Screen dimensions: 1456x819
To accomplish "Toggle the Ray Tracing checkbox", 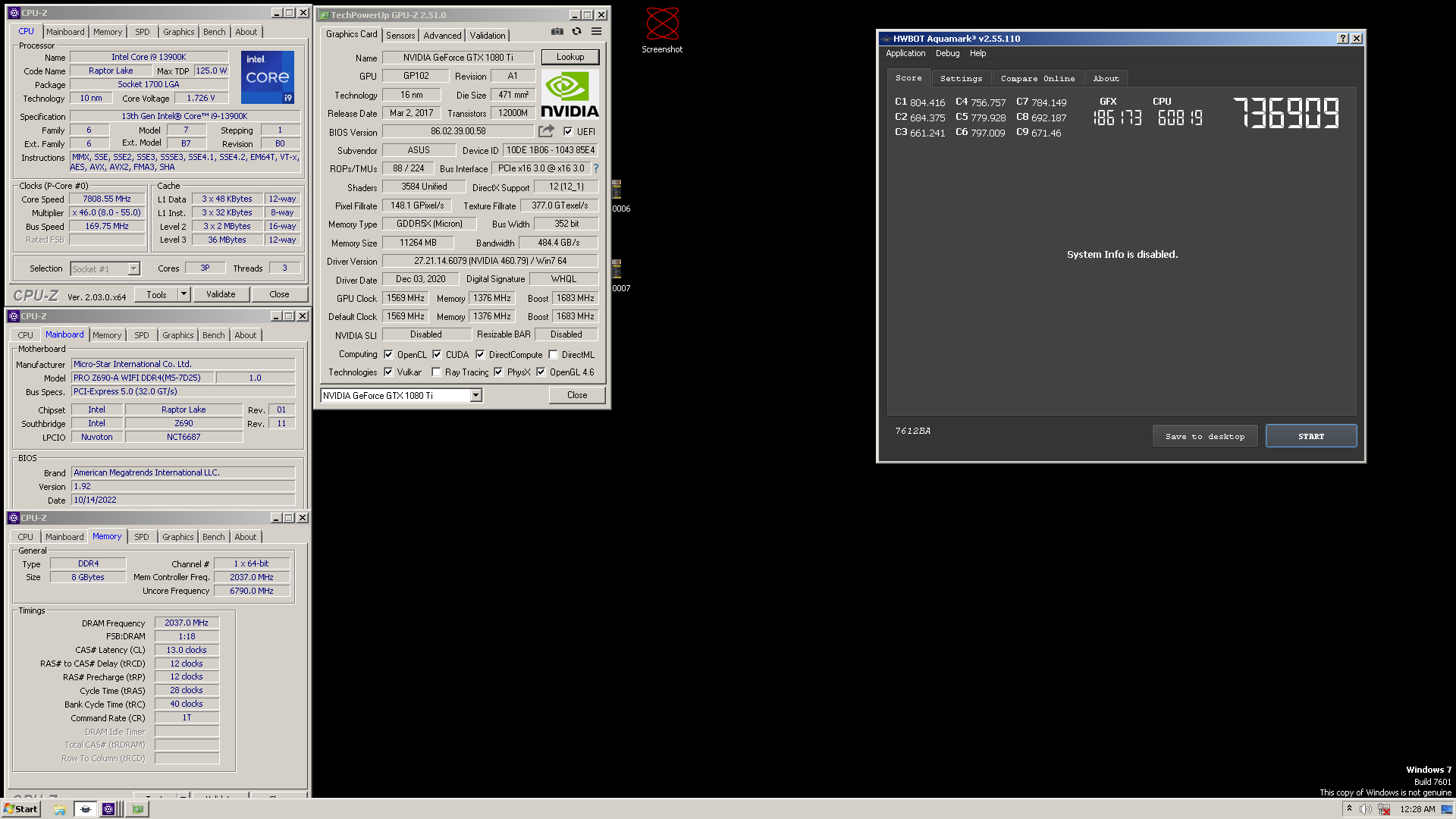I will [x=436, y=372].
